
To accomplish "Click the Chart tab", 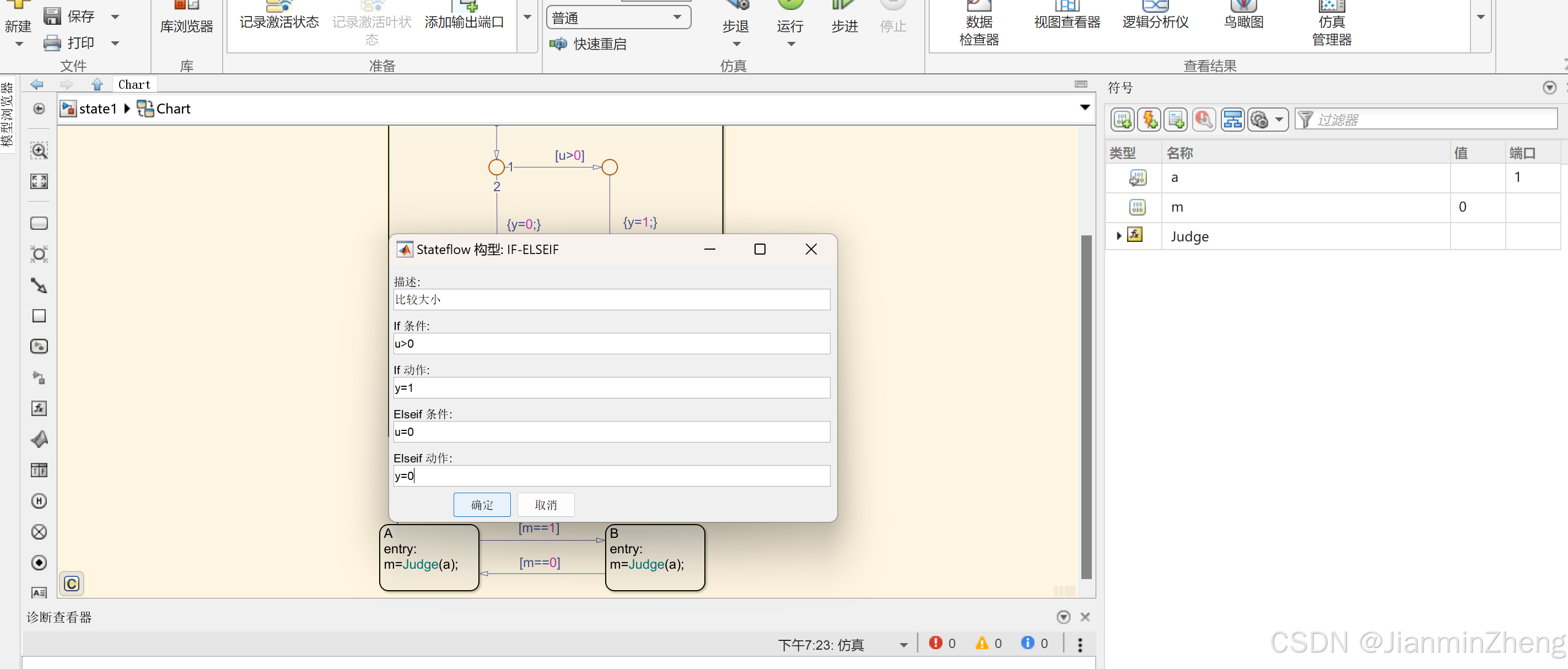I will pyautogui.click(x=134, y=85).
